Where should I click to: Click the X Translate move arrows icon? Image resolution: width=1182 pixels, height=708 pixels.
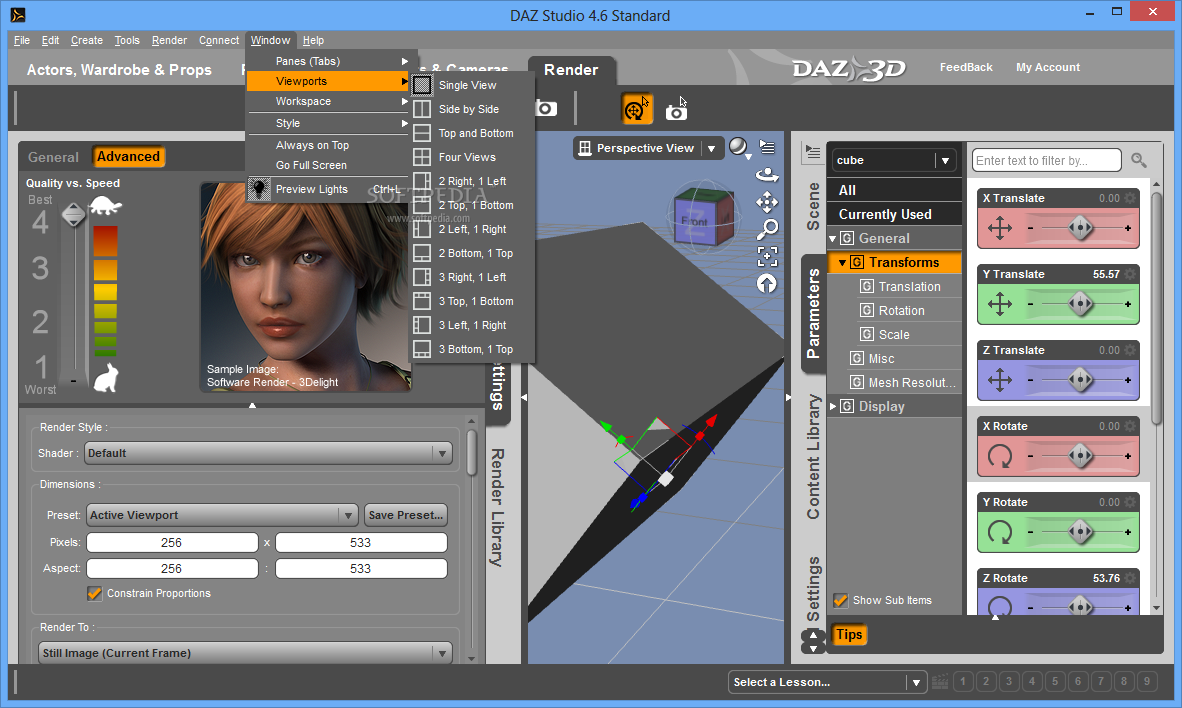click(1000, 228)
